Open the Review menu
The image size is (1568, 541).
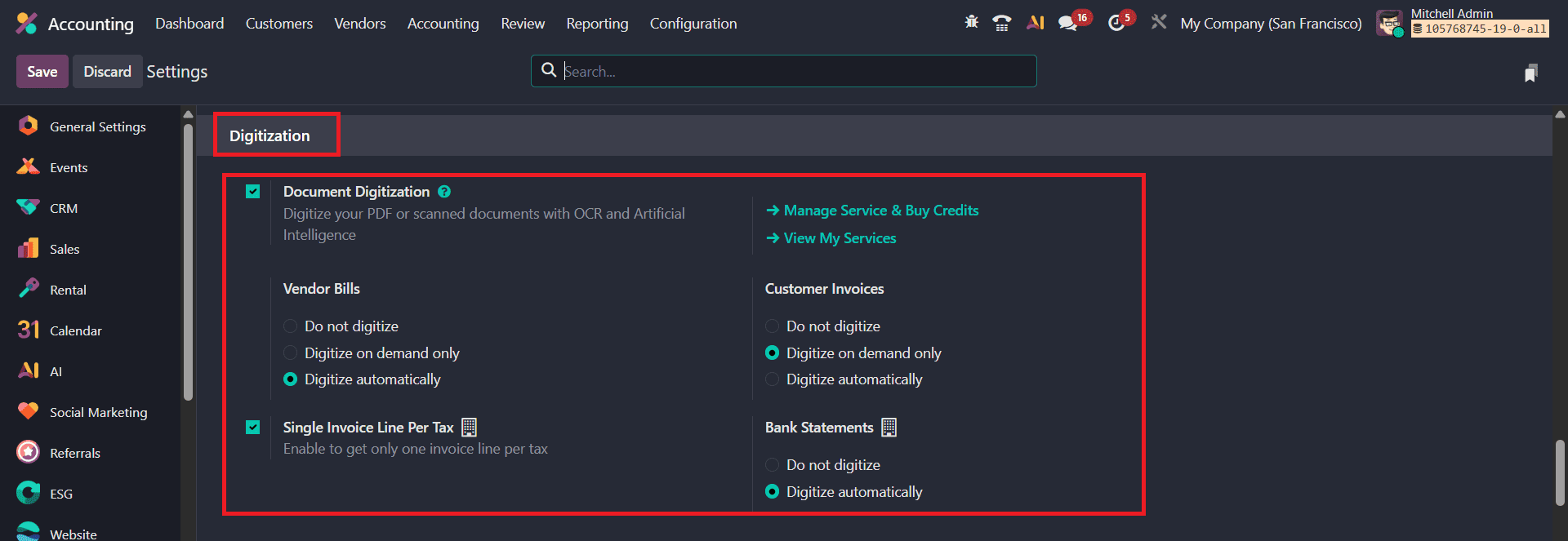coord(523,24)
